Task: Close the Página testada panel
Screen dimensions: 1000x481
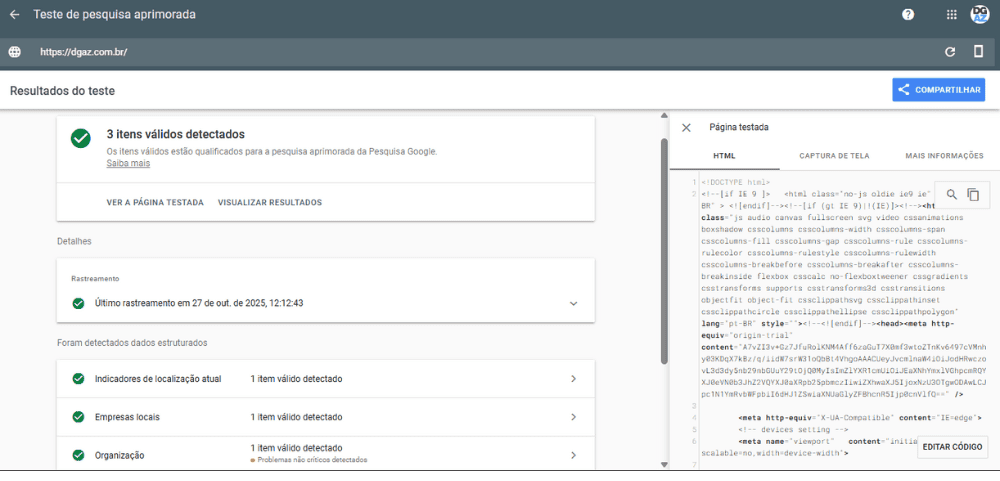Action: [x=686, y=128]
